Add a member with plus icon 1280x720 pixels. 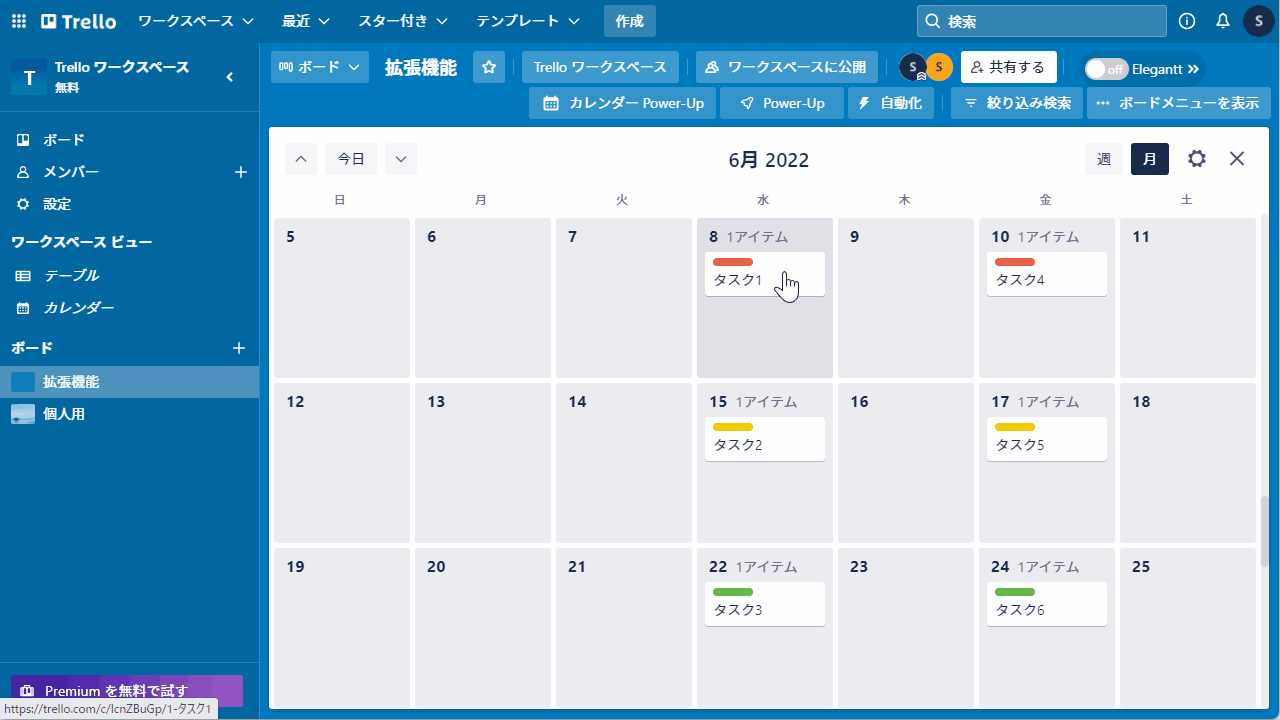point(240,172)
